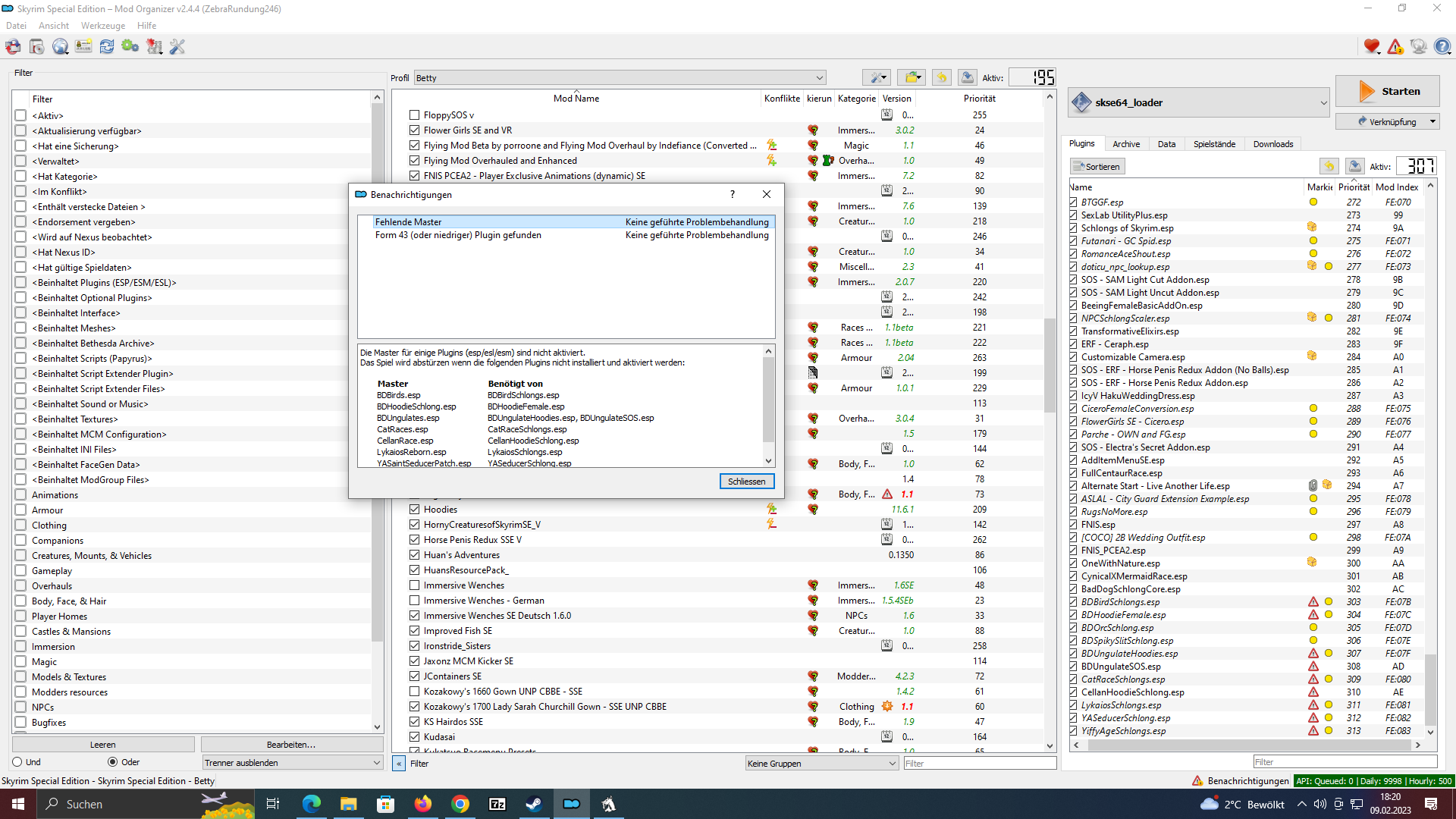Open settings with the wrench icon

point(177,47)
